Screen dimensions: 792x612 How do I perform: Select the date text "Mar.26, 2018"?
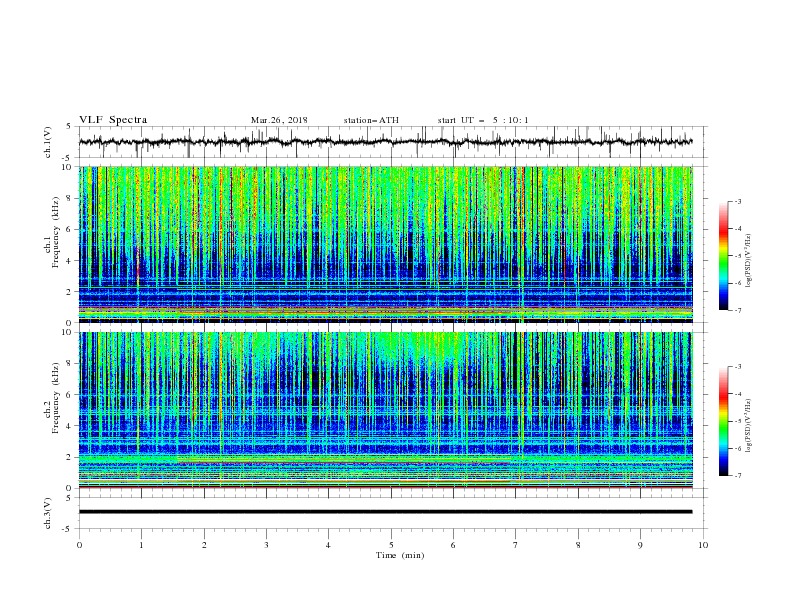coord(279,120)
